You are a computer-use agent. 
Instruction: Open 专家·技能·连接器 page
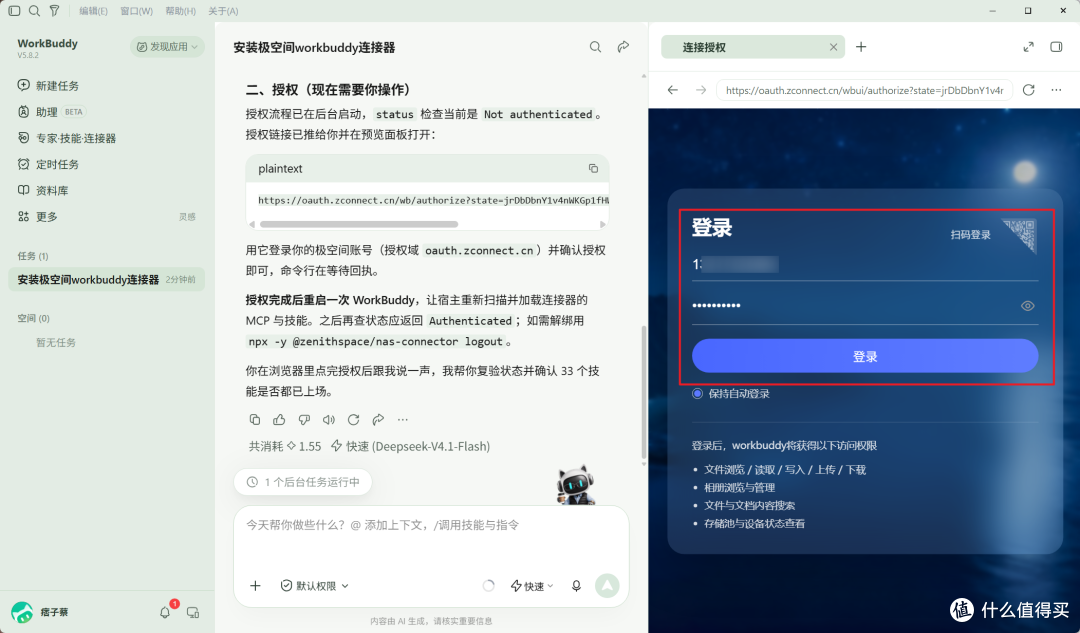point(67,138)
